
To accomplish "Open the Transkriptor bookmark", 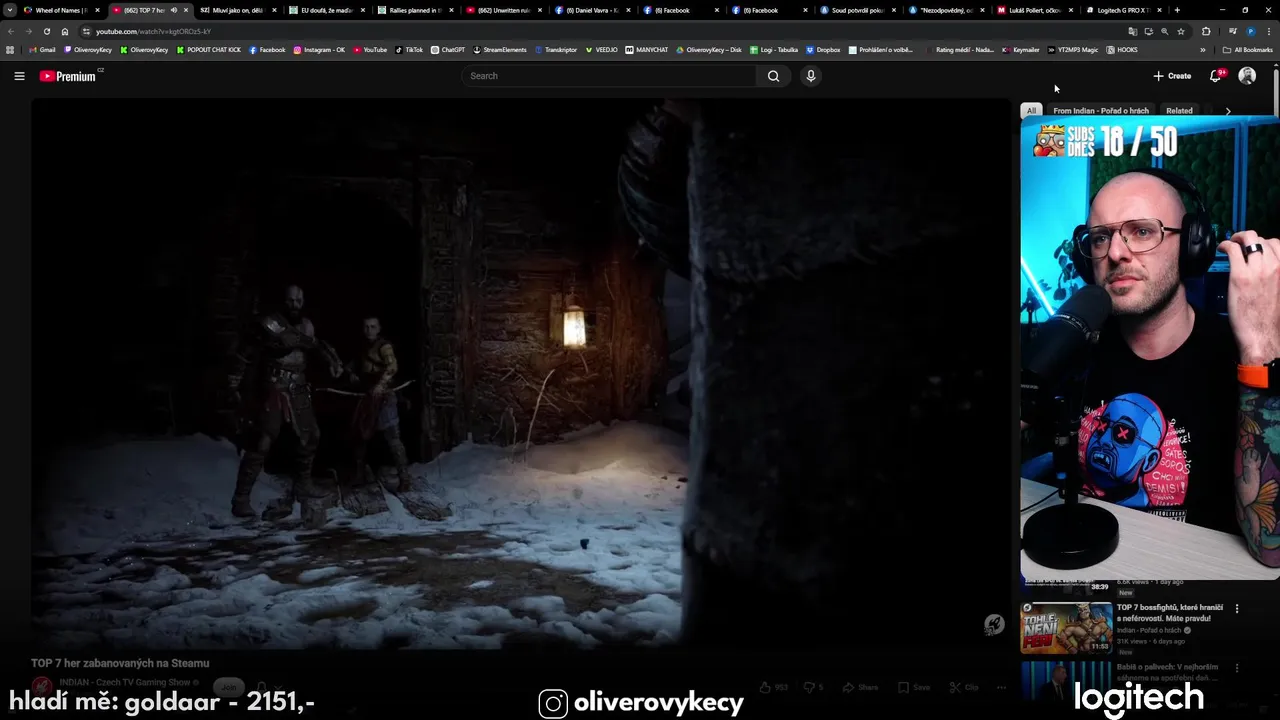I will point(556,50).
